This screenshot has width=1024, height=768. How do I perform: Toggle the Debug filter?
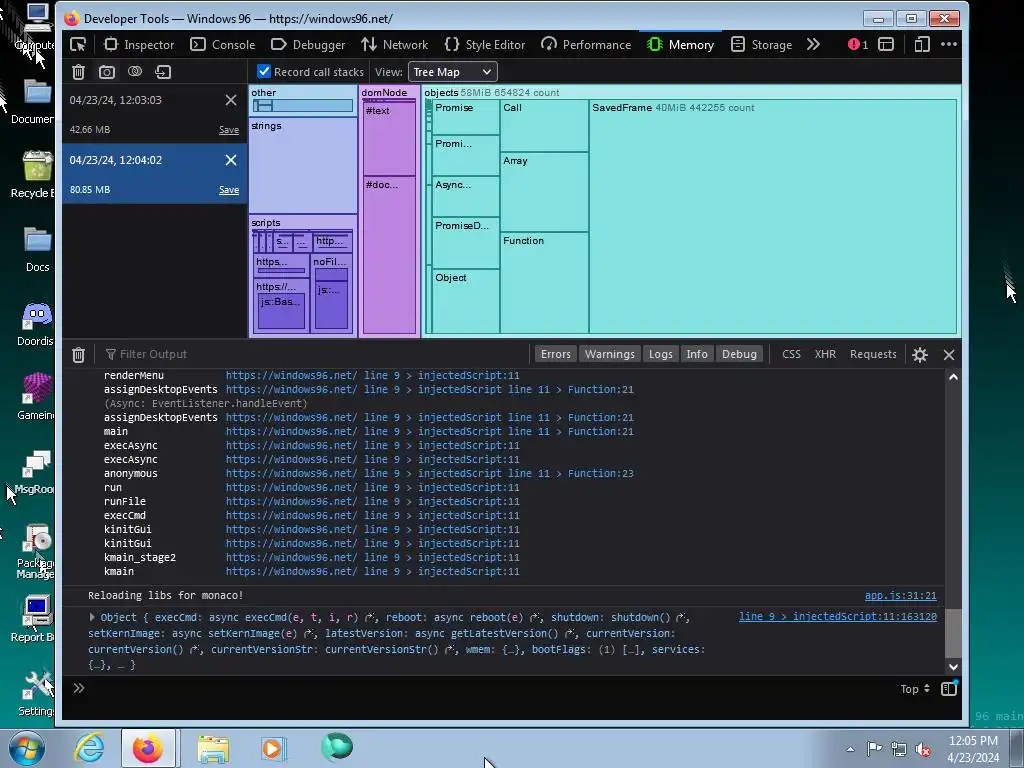pos(739,354)
